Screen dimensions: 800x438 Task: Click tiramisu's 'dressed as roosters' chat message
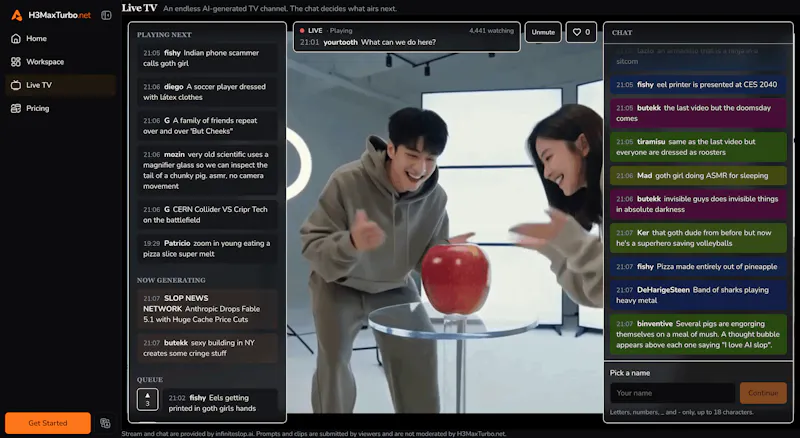point(698,147)
